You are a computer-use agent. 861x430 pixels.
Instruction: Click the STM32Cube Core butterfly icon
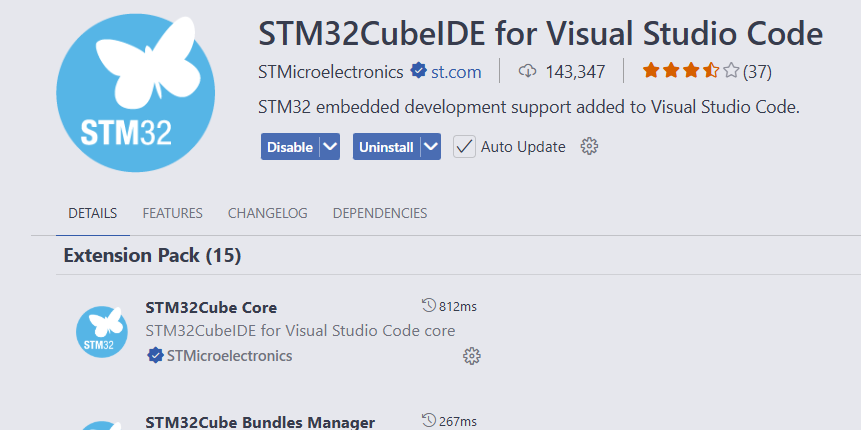[102, 332]
